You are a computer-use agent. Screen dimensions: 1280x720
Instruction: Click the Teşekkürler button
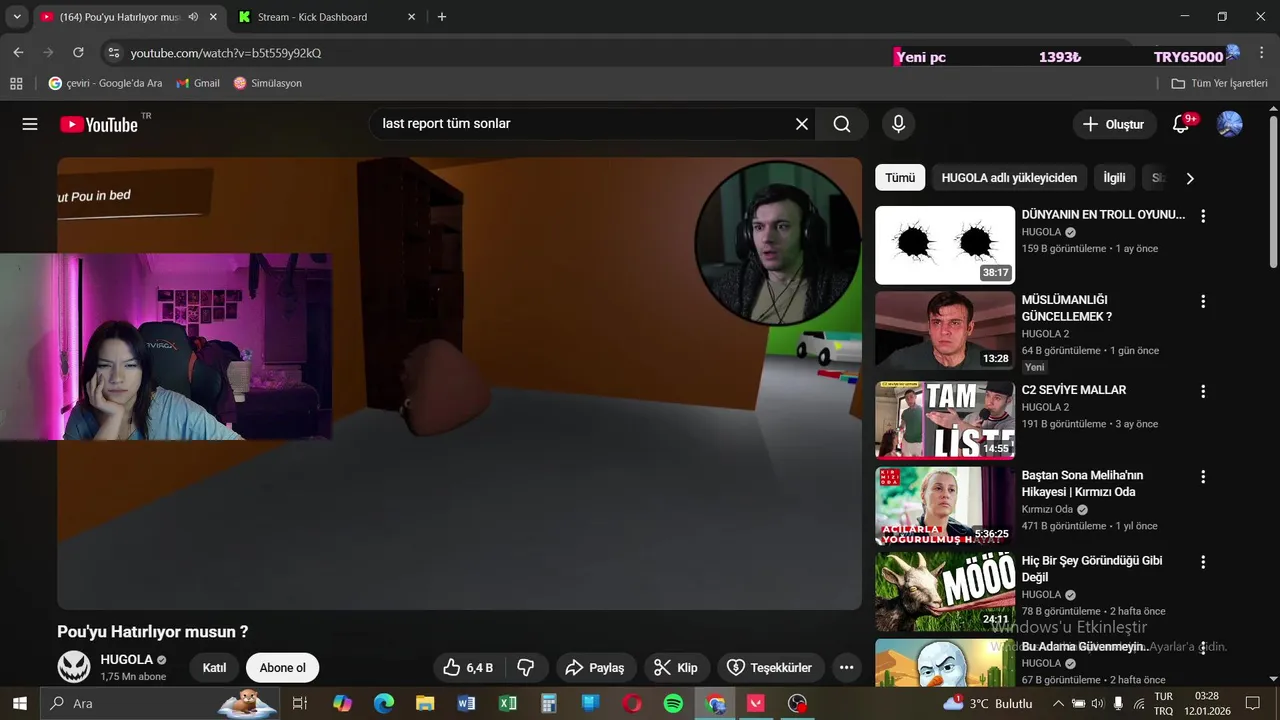770,667
